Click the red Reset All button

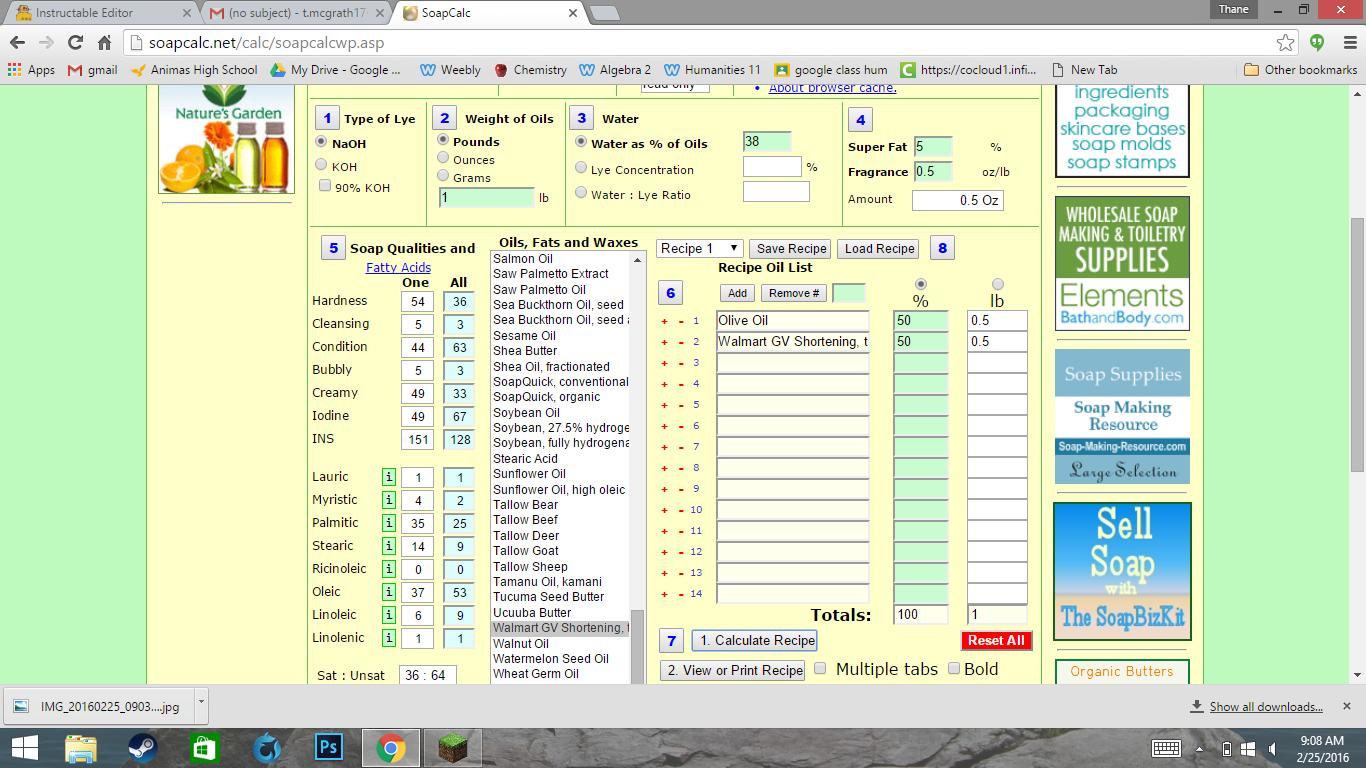pyautogui.click(x=996, y=640)
